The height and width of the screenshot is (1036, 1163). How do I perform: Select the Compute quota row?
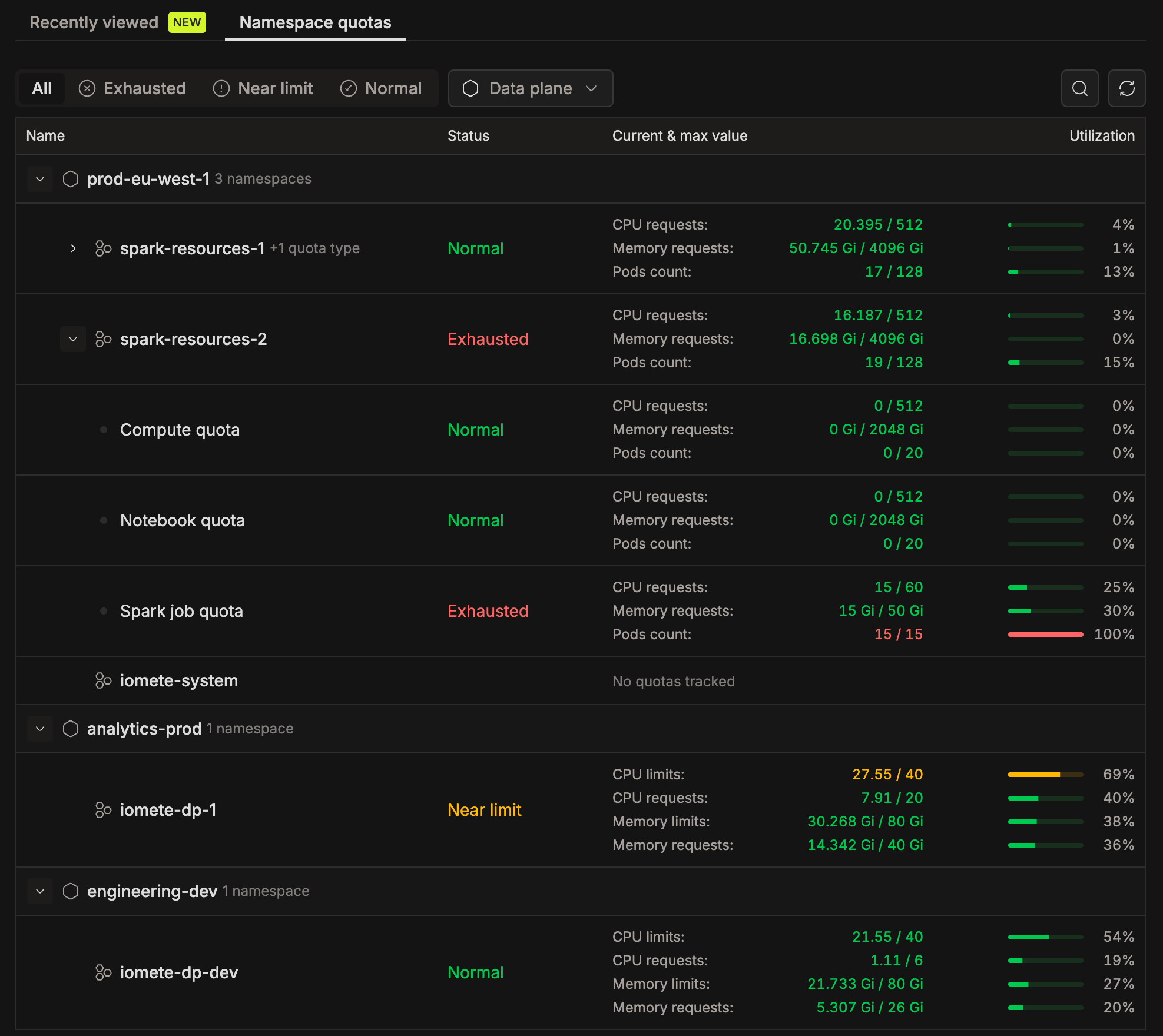[x=581, y=430]
